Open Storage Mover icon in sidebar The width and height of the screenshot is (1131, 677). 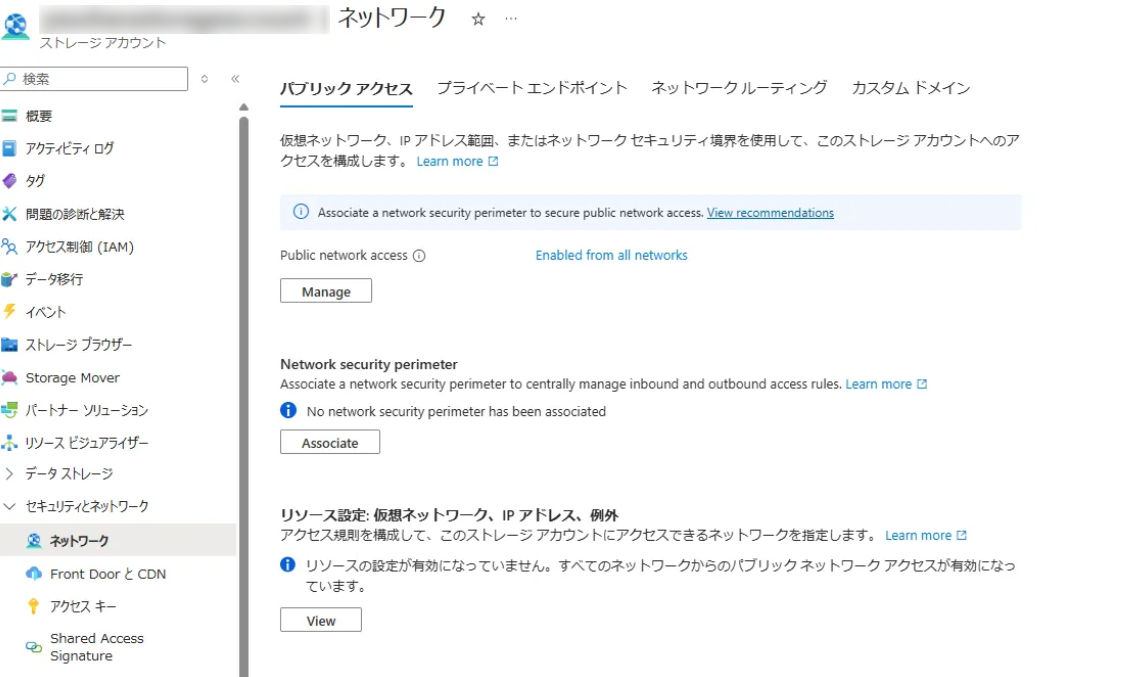[10, 378]
